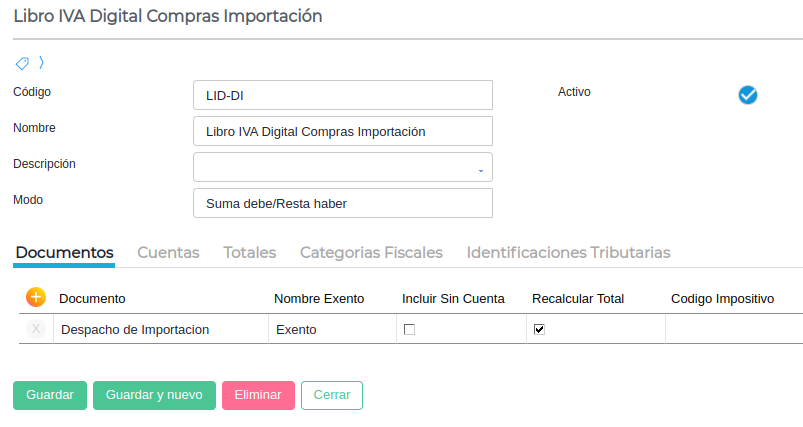Select the Categorias Fiscales tab
This screenshot has width=803, height=427.
click(x=371, y=253)
